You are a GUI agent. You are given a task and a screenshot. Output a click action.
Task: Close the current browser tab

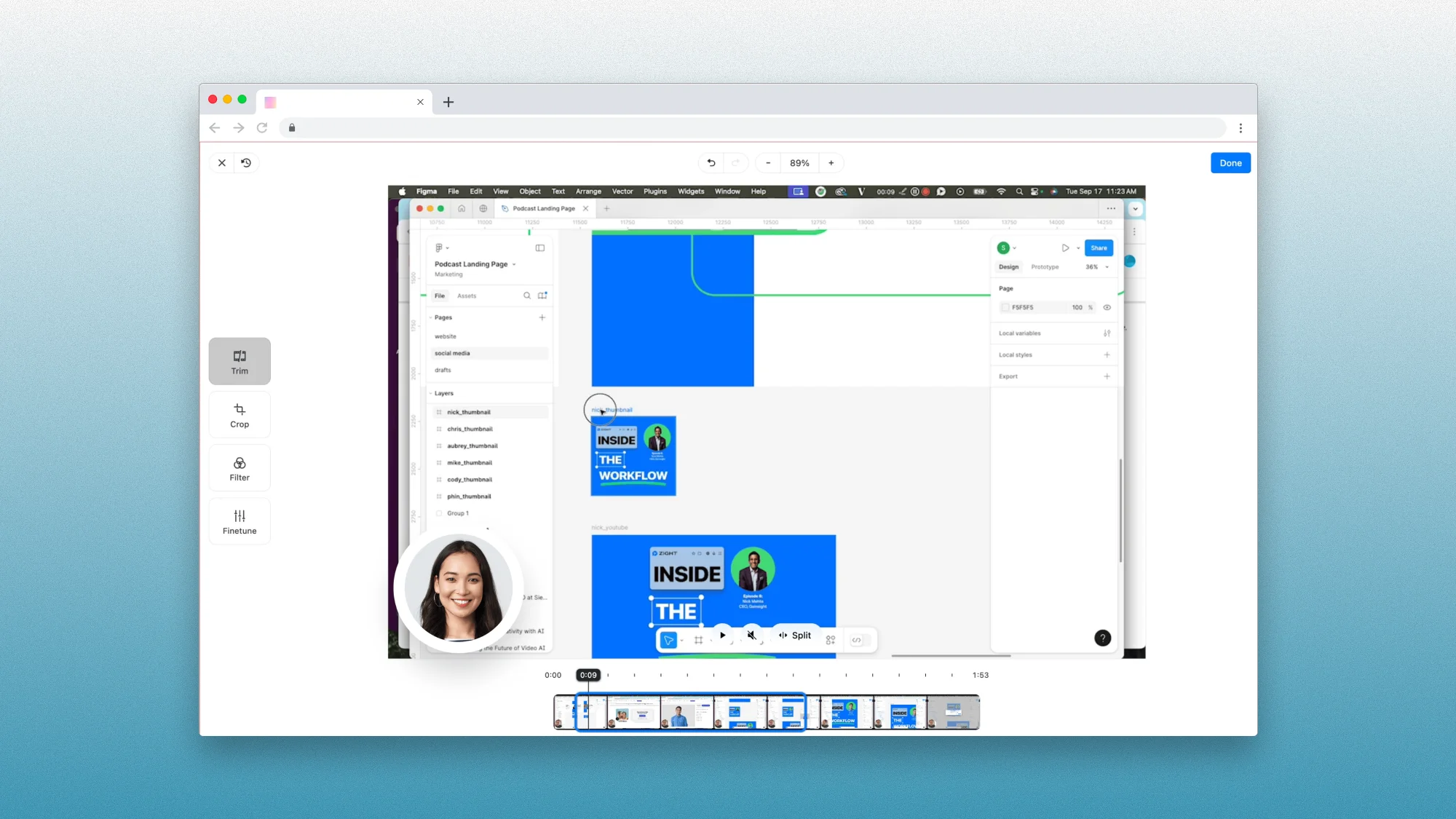pos(420,102)
